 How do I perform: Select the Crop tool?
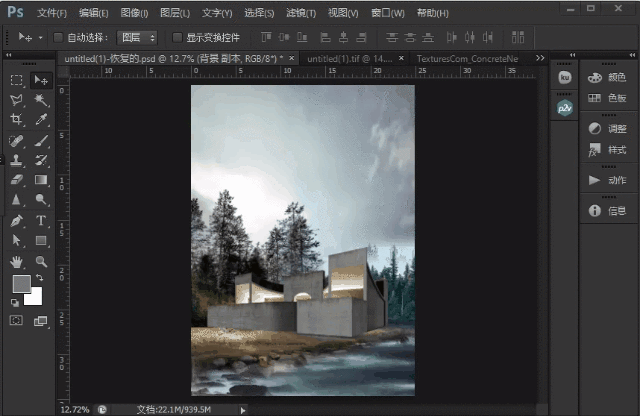pyautogui.click(x=17, y=119)
